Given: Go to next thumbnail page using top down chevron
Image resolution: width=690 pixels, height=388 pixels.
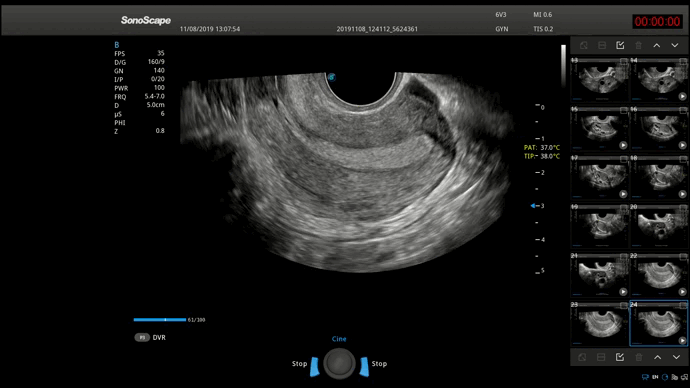Looking at the screenshot, I should point(675,45).
